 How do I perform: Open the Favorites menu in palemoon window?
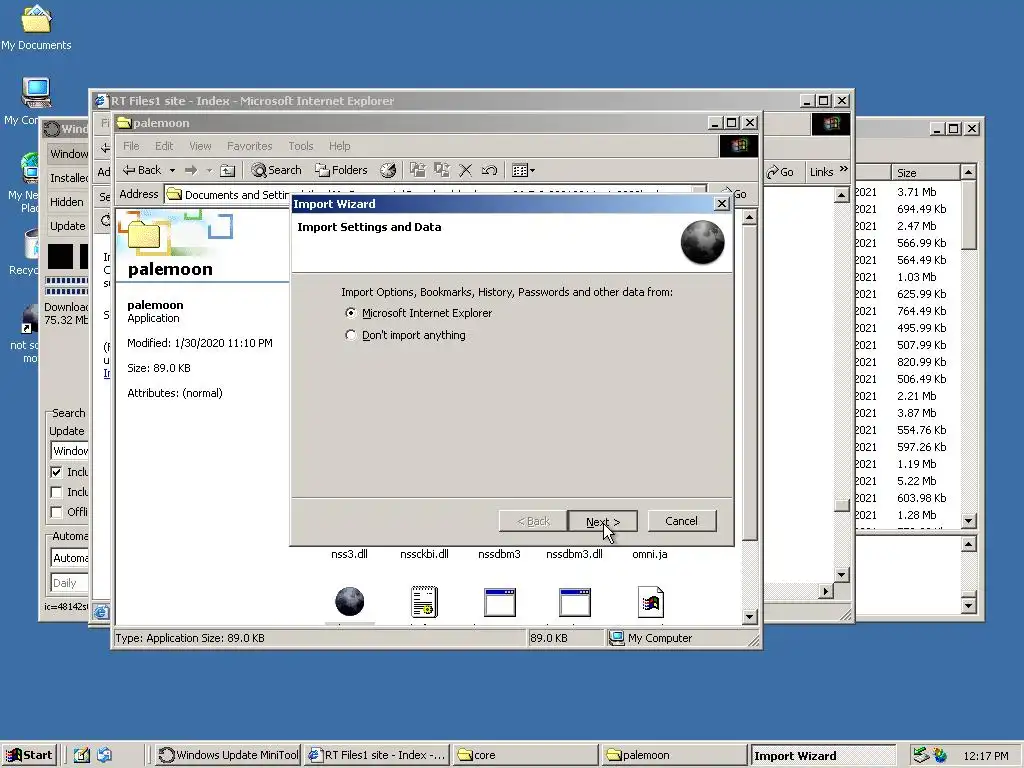coord(249,146)
